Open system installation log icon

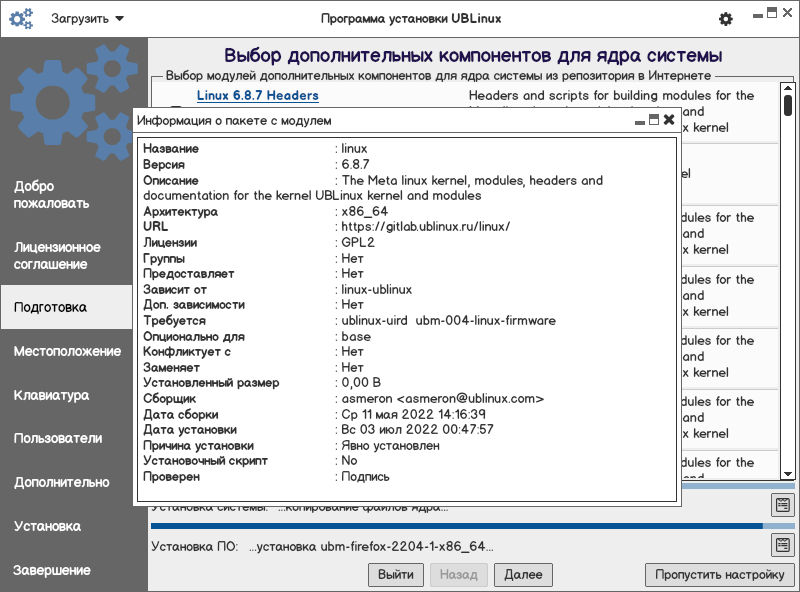782,505
